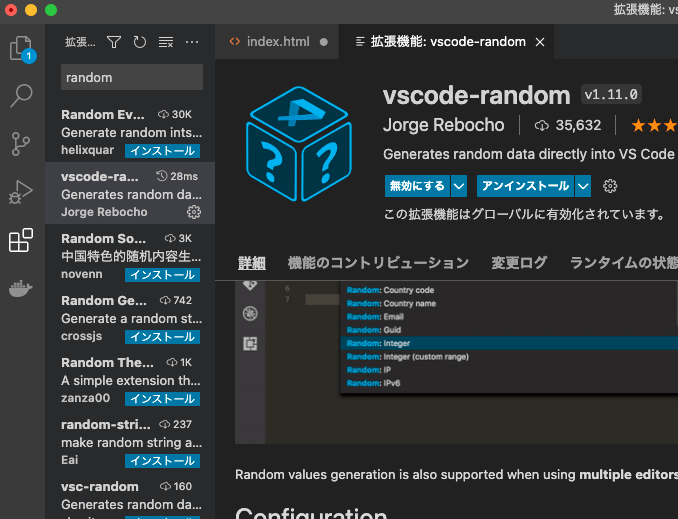Click manage gear icon beside uninstall button
The height and width of the screenshot is (519, 678).
coord(610,186)
